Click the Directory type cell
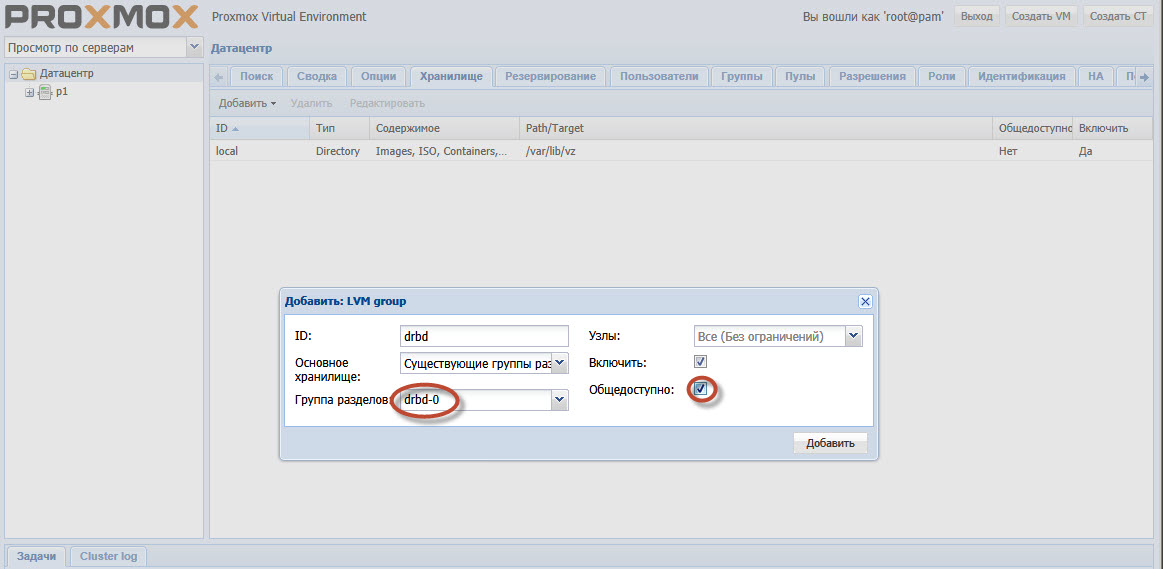The image size is (1163, 569). [338, 151]
